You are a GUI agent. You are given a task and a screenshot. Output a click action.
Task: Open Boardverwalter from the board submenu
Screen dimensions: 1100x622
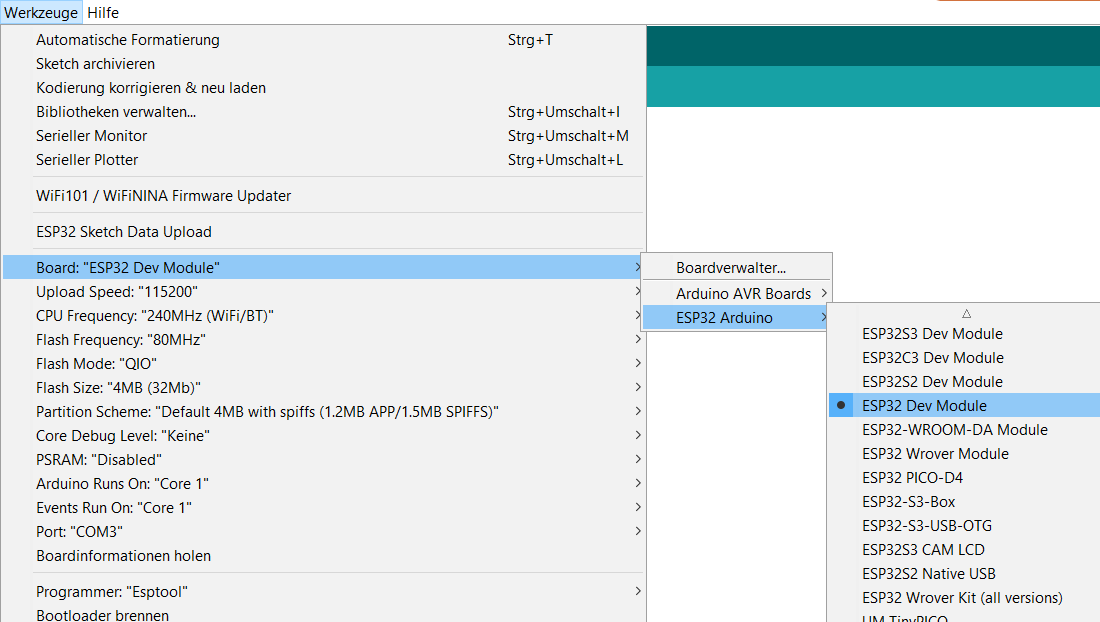(x=731, y=268)
